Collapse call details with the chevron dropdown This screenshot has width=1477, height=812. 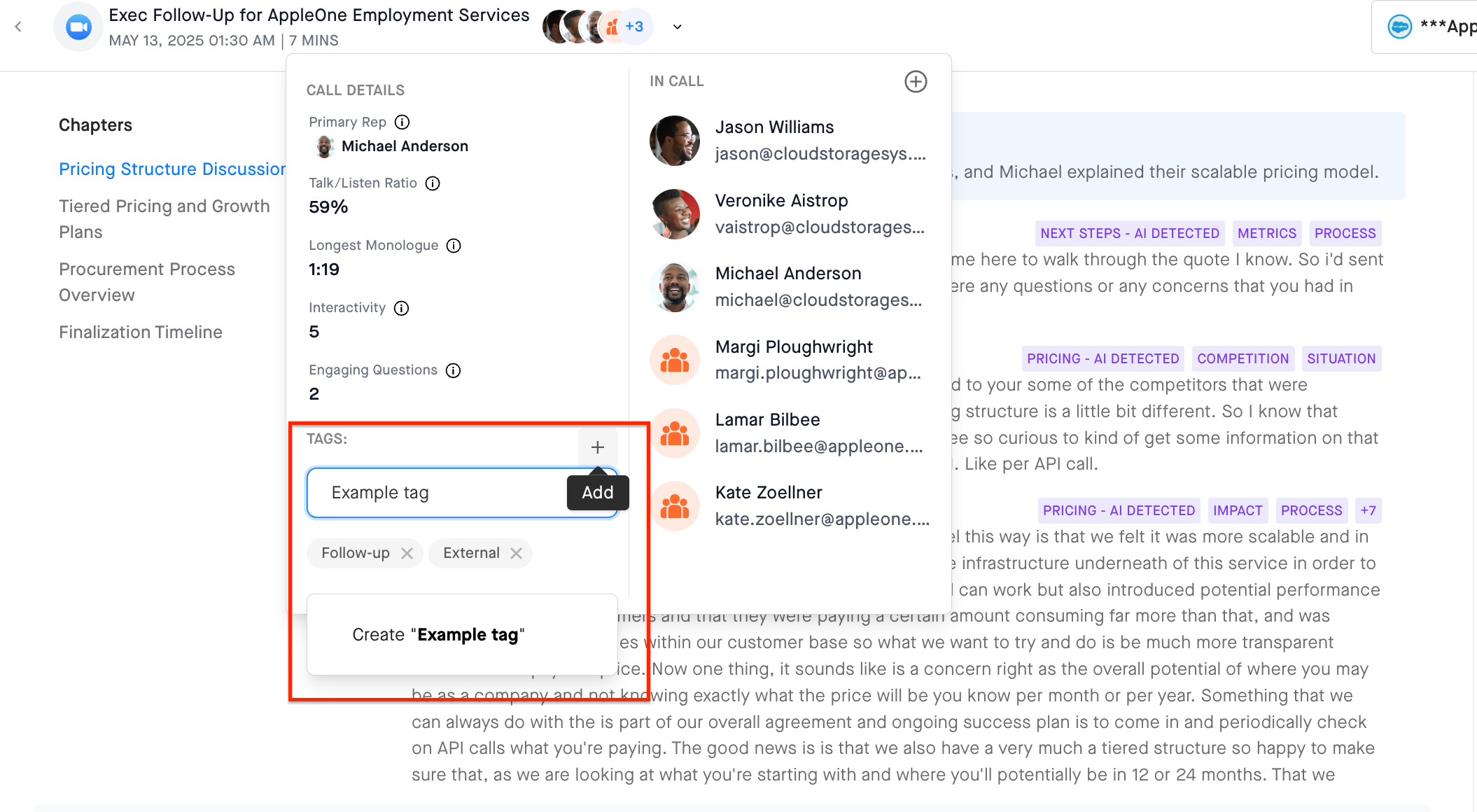click(677, 27)
